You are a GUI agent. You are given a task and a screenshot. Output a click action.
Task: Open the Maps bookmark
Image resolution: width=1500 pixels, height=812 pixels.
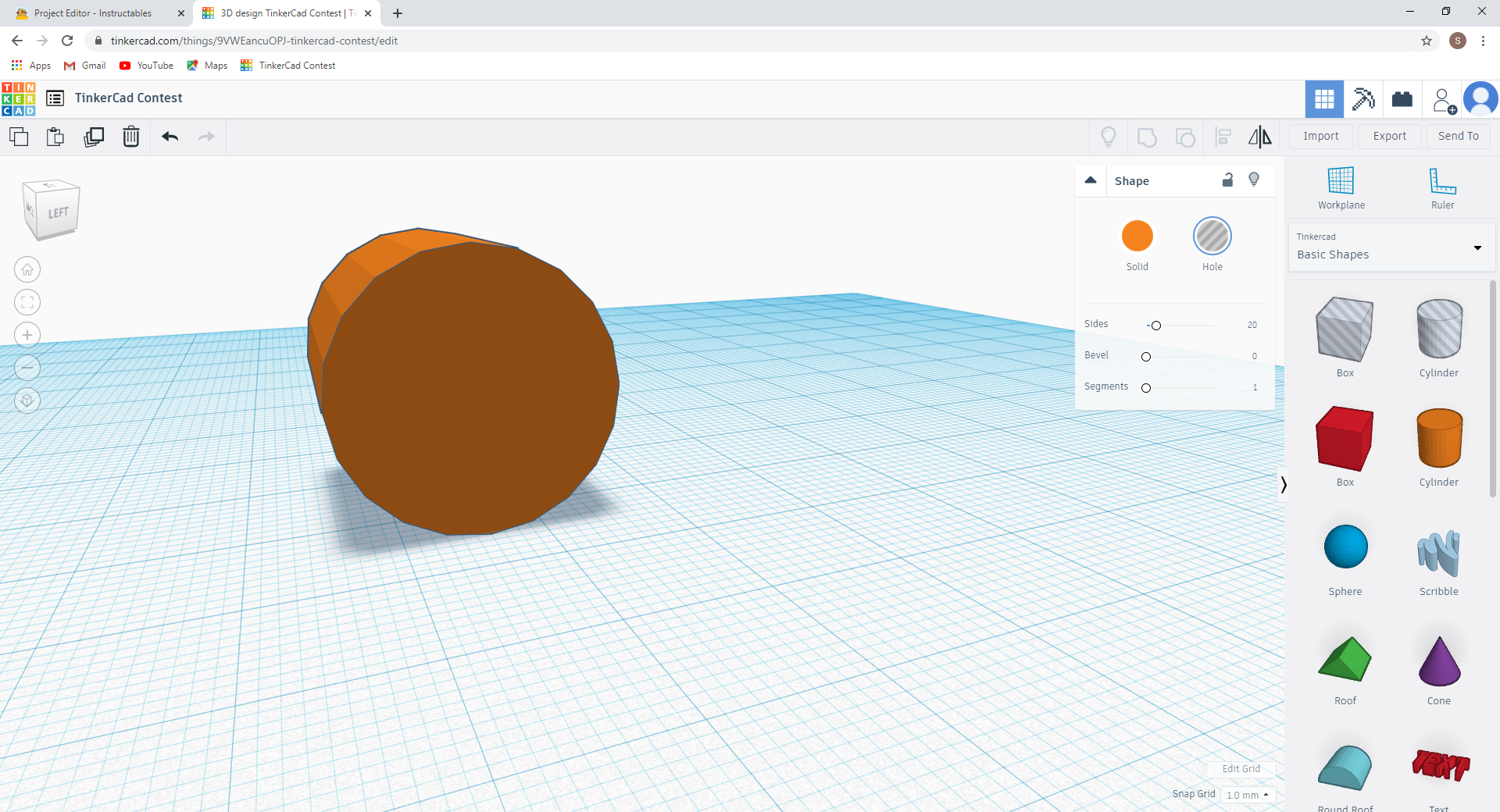(207, 66)
